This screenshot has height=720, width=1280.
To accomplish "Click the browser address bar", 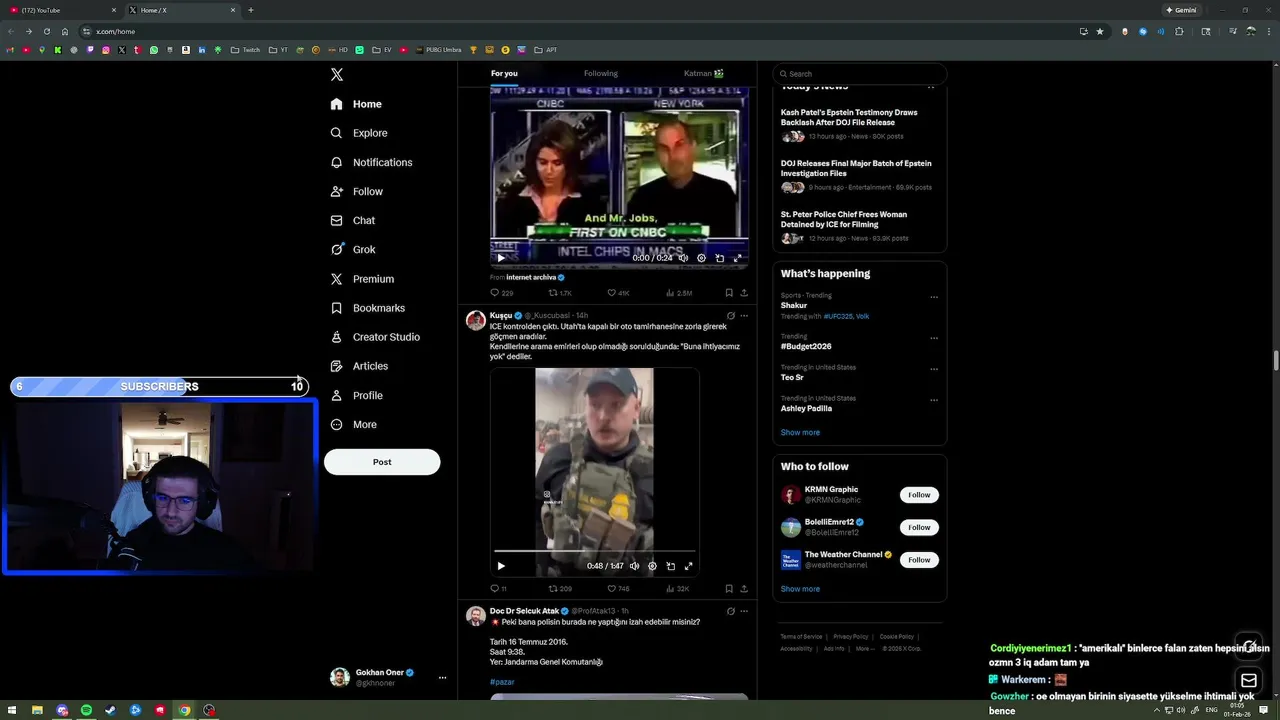I will [580, 31].
